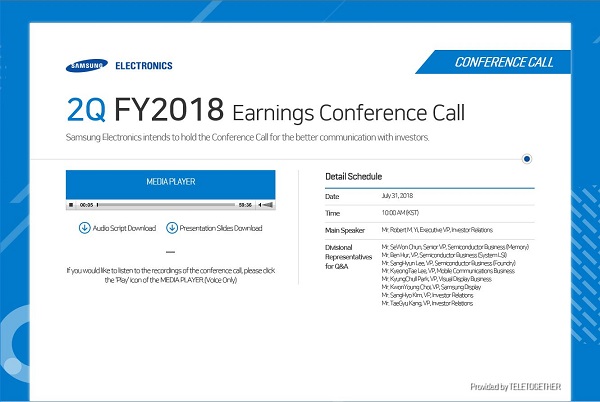Adjust the volume level bar in the player
This screenshot has height=402, width=600.
pos(266,205)
